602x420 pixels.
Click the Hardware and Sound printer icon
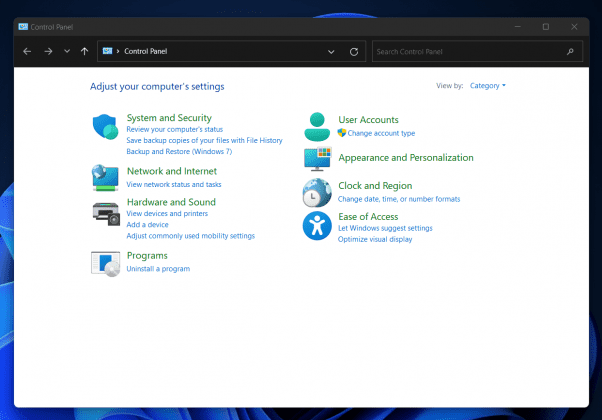(x=106, y=213)
